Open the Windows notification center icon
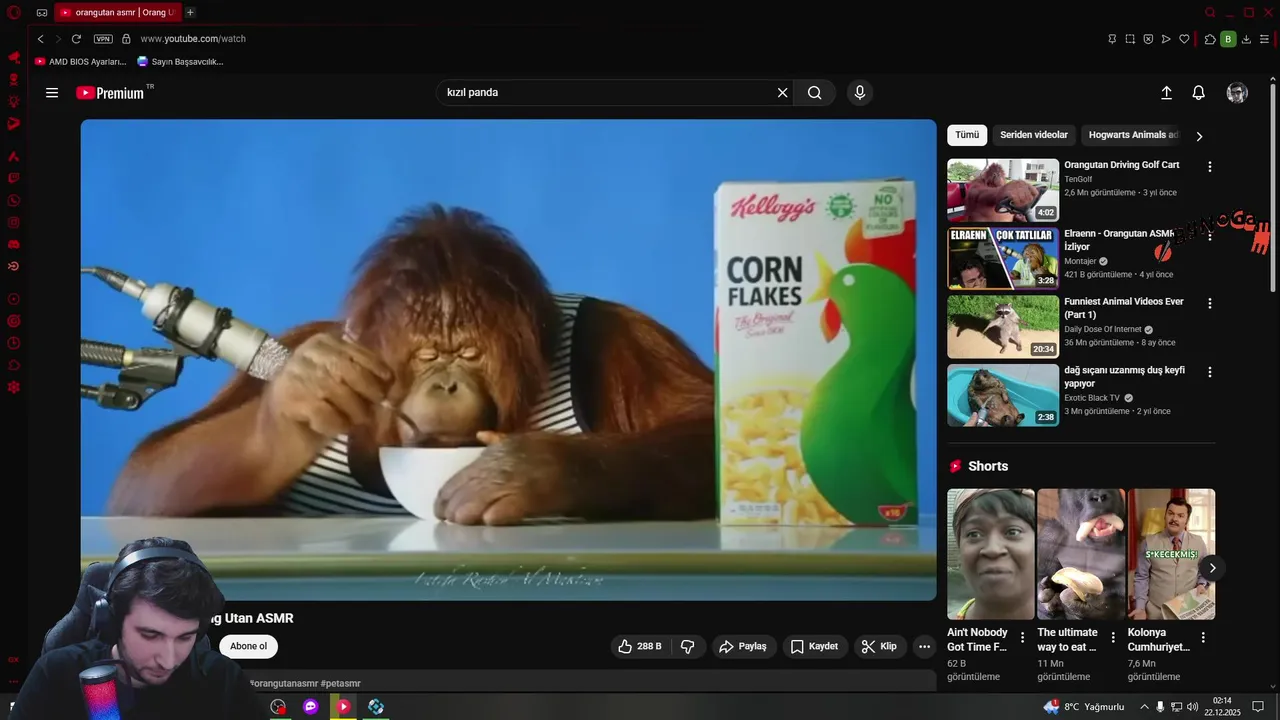Screen dimensions: 1280x720 [x=1258, y=707]
